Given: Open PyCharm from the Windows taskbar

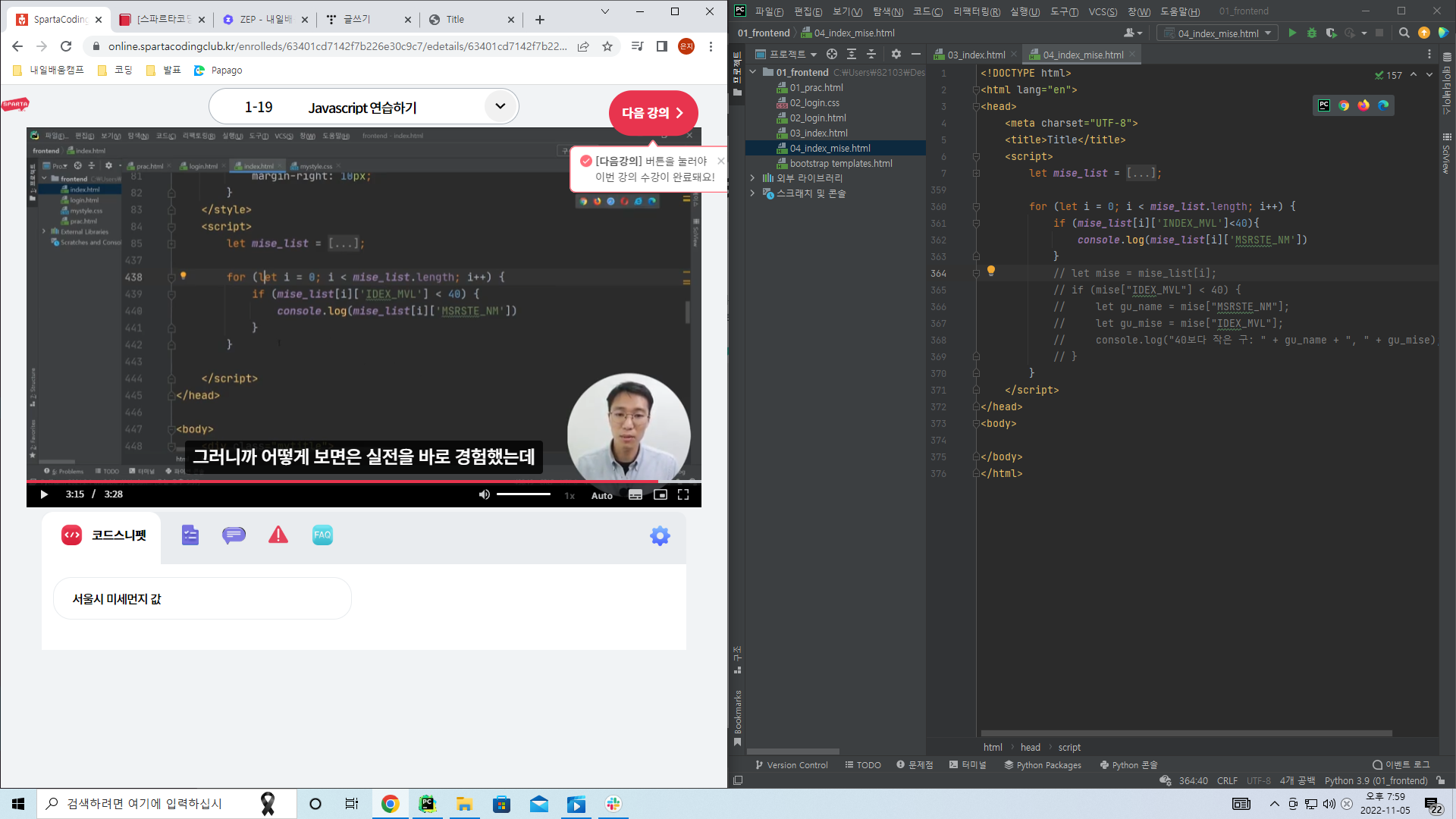Looking at the screenshot, I should 428,804.
